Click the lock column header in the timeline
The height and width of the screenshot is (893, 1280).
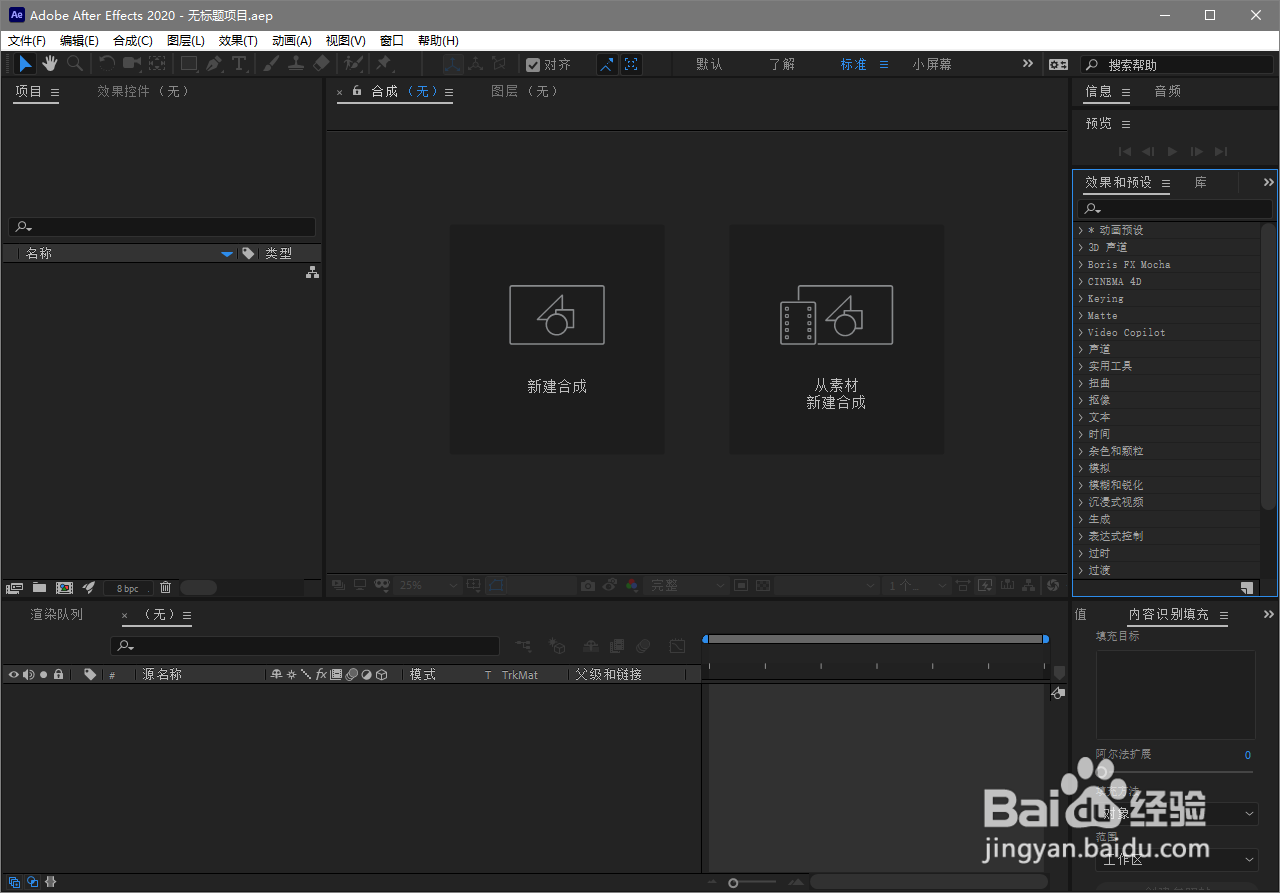(x=59, y=675)
